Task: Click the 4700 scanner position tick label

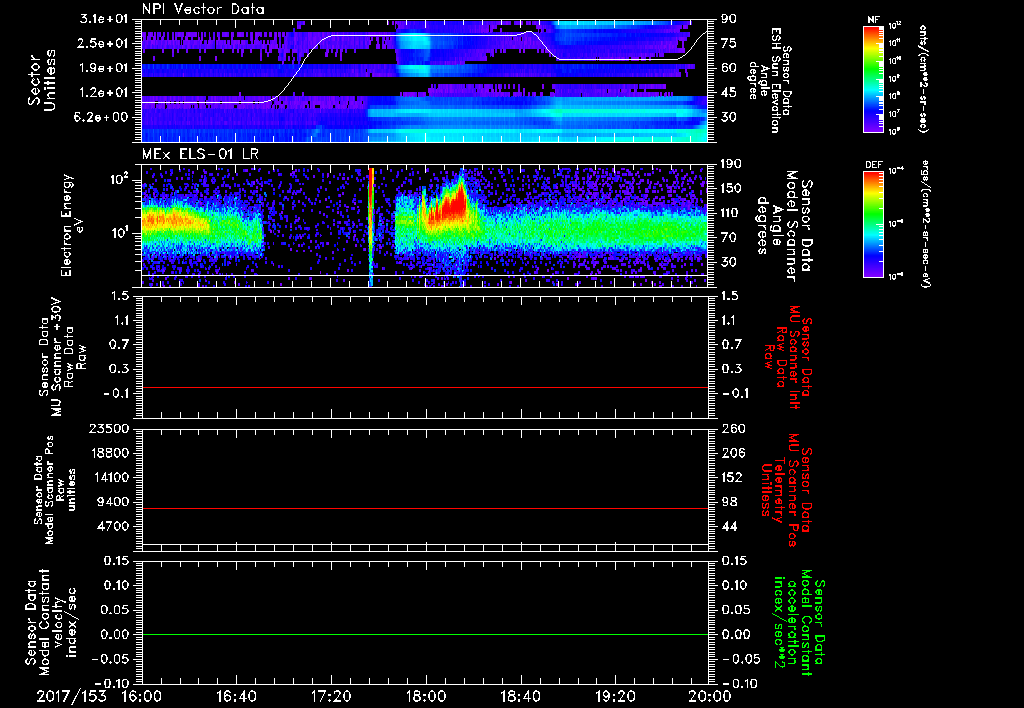Action: 113,526
